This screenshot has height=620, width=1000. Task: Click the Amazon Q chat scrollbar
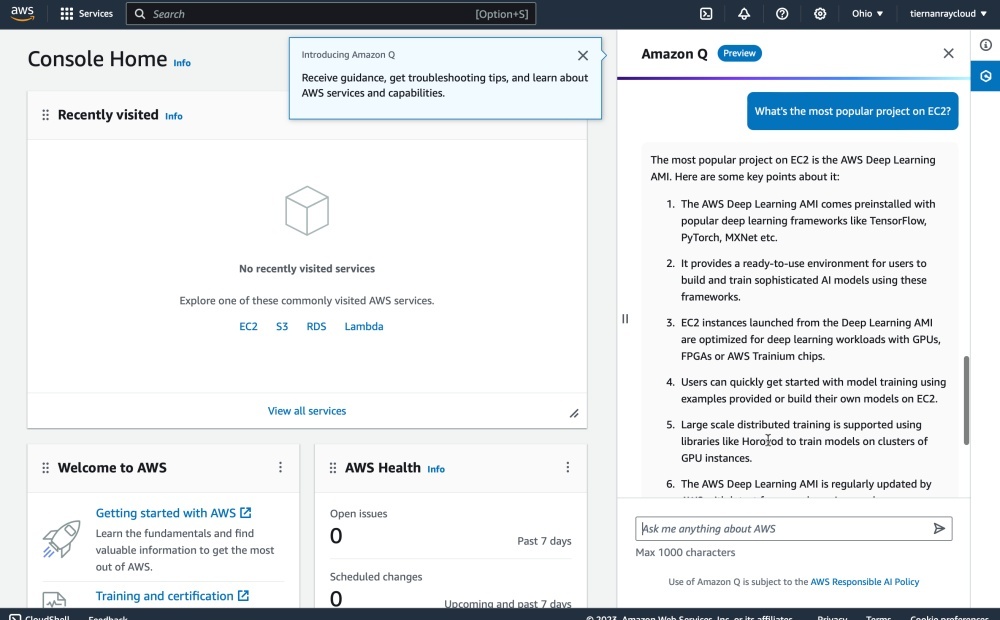tap(966, 400)
